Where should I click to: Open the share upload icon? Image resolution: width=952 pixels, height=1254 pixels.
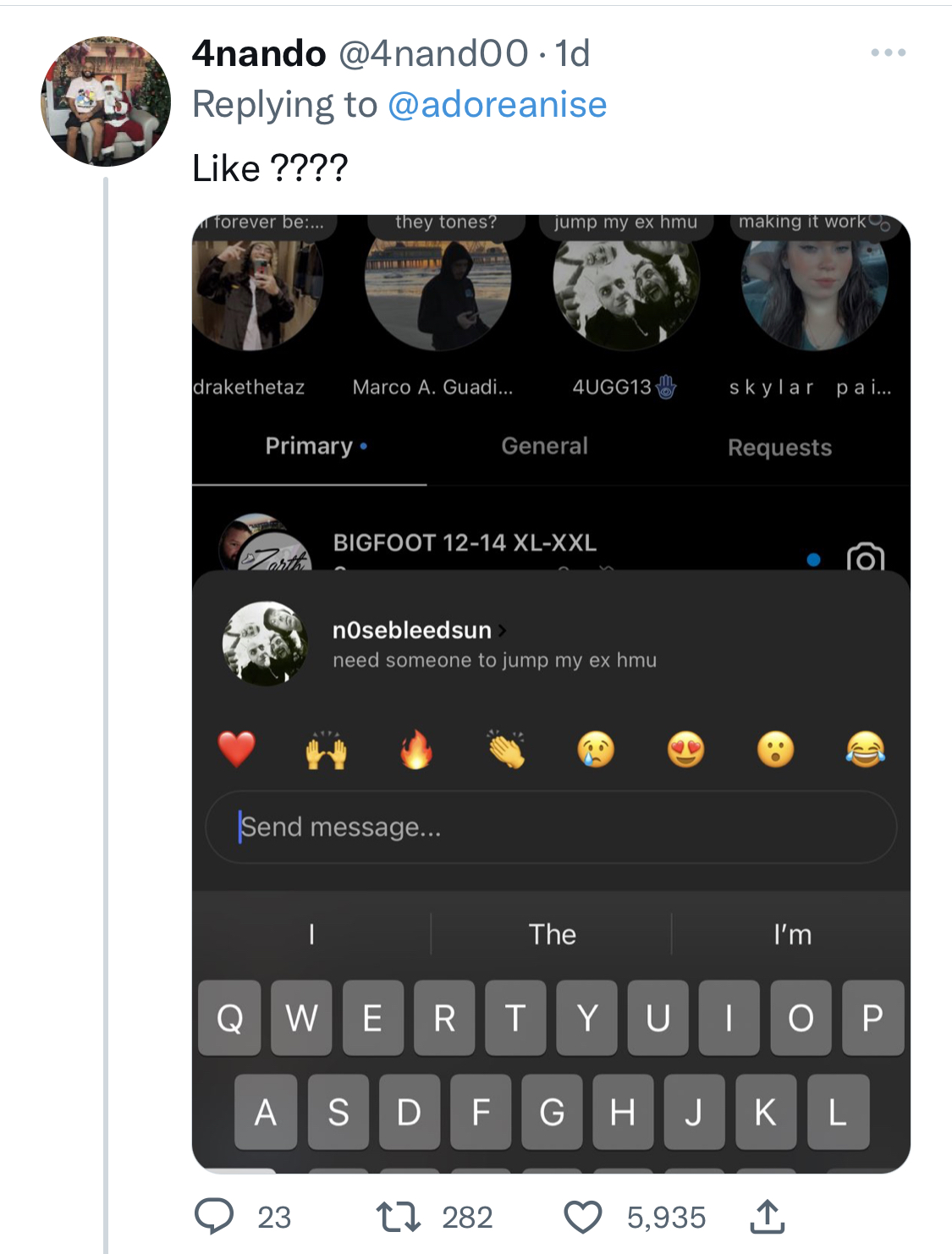767,1216
